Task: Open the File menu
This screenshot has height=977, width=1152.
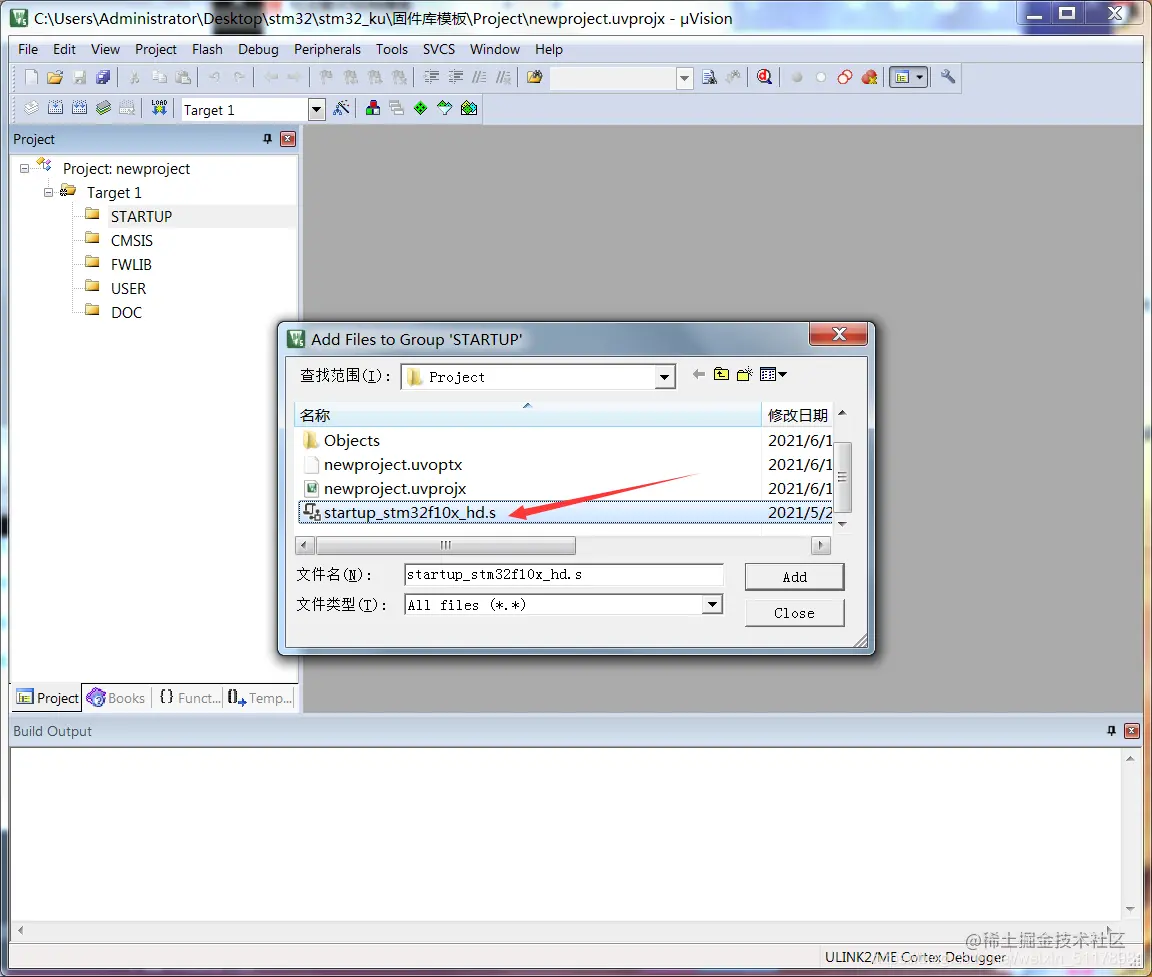Action: (28, 49)
